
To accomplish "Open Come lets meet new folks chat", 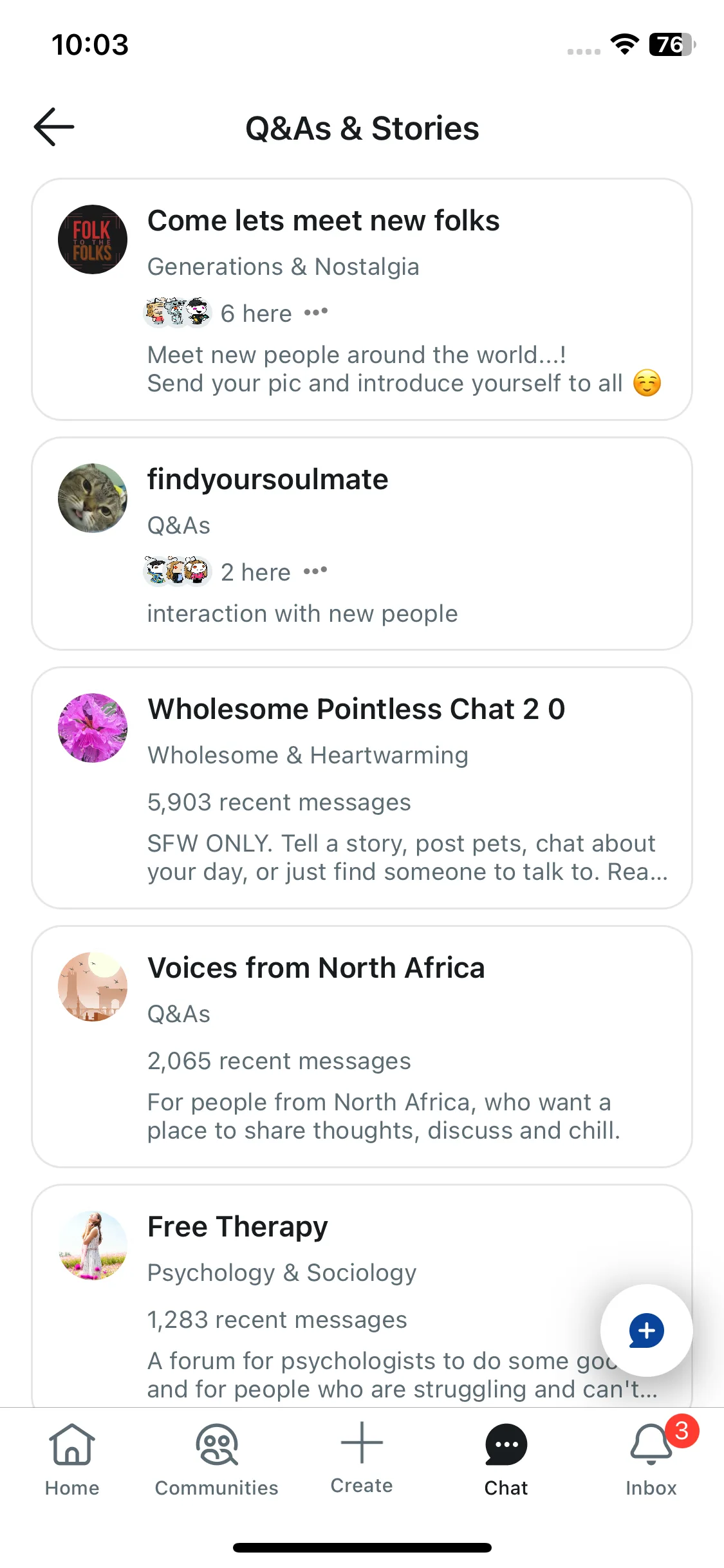I will [x=362, y=299].
